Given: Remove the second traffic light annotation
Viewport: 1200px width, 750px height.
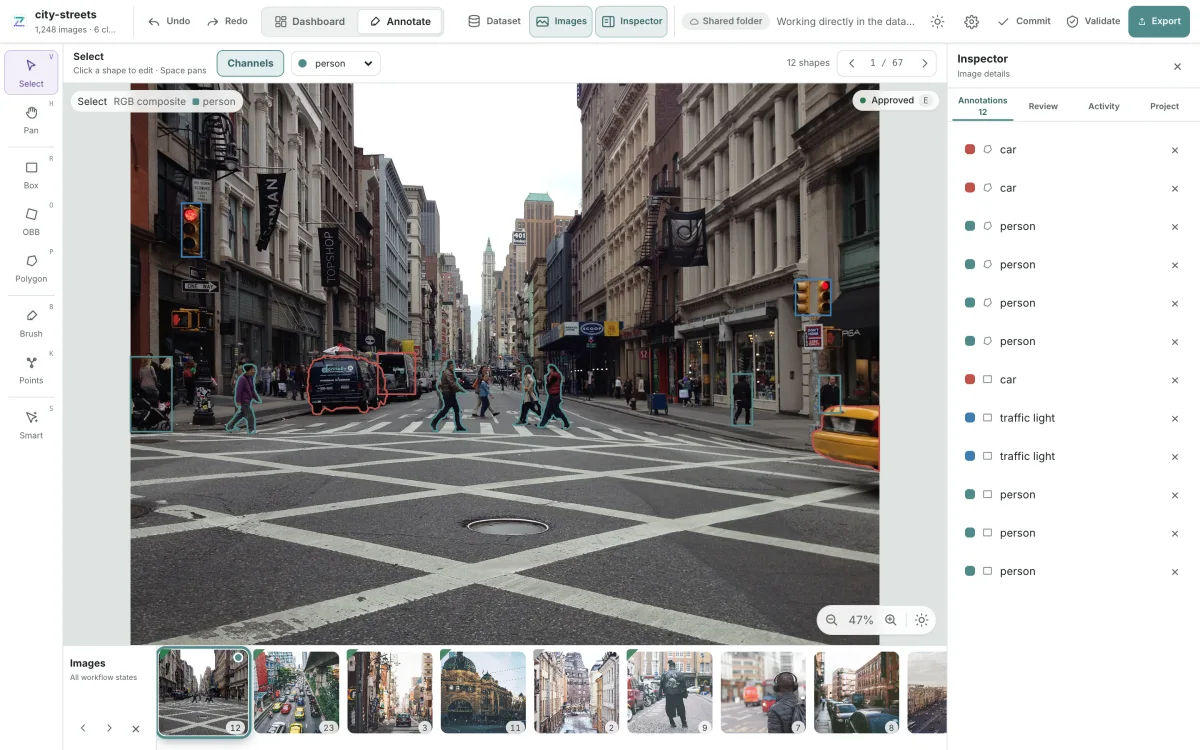Looking at the screenshot, I should pos(1175,457).
